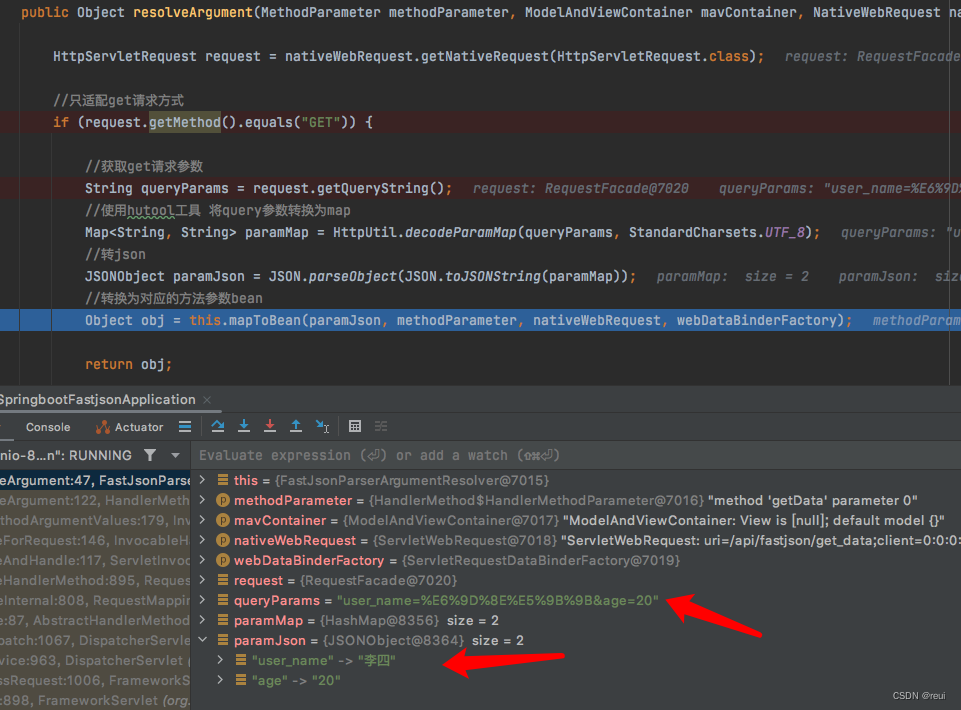Select the methodParameter variable row
Viewport: 961px width, 710px height.
click(575, 500)
